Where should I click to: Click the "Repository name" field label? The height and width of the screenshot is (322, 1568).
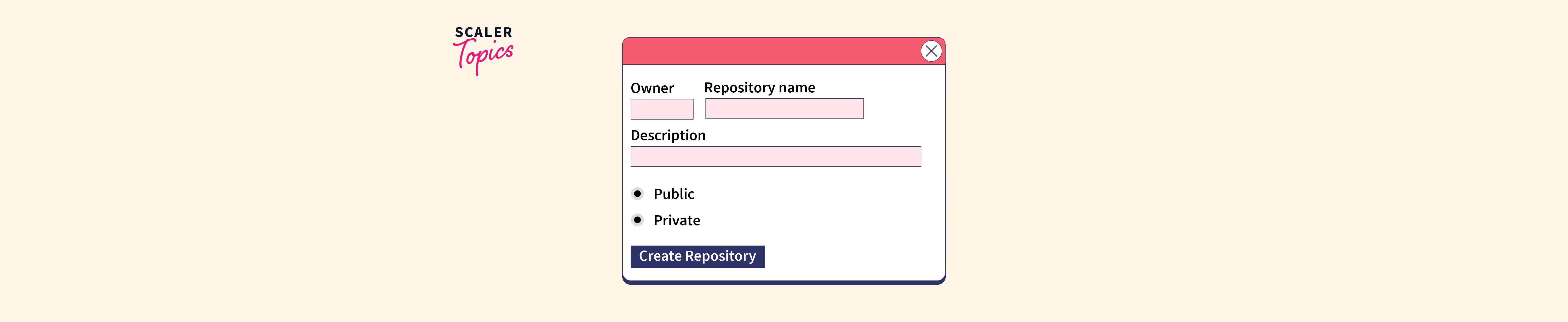(759, 87)
